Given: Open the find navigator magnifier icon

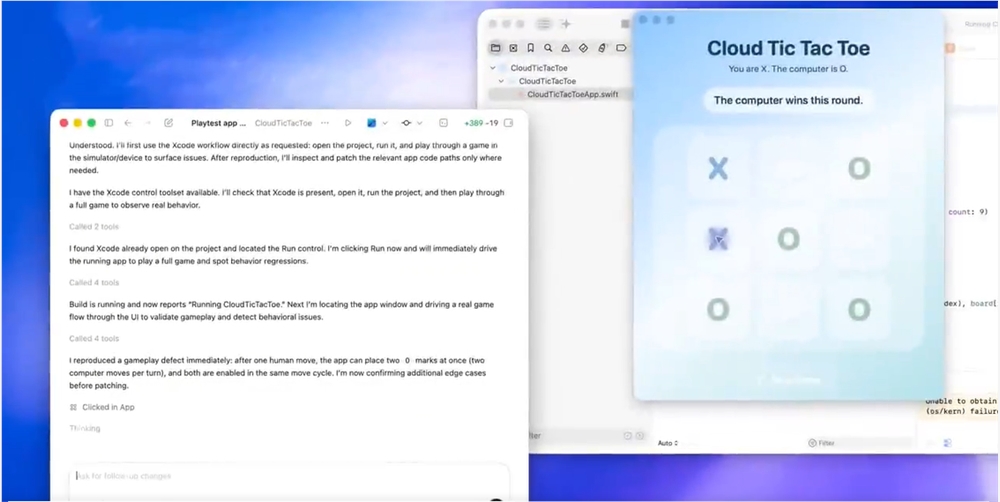Looking at the screenshot, I should (x=547, y=47).
